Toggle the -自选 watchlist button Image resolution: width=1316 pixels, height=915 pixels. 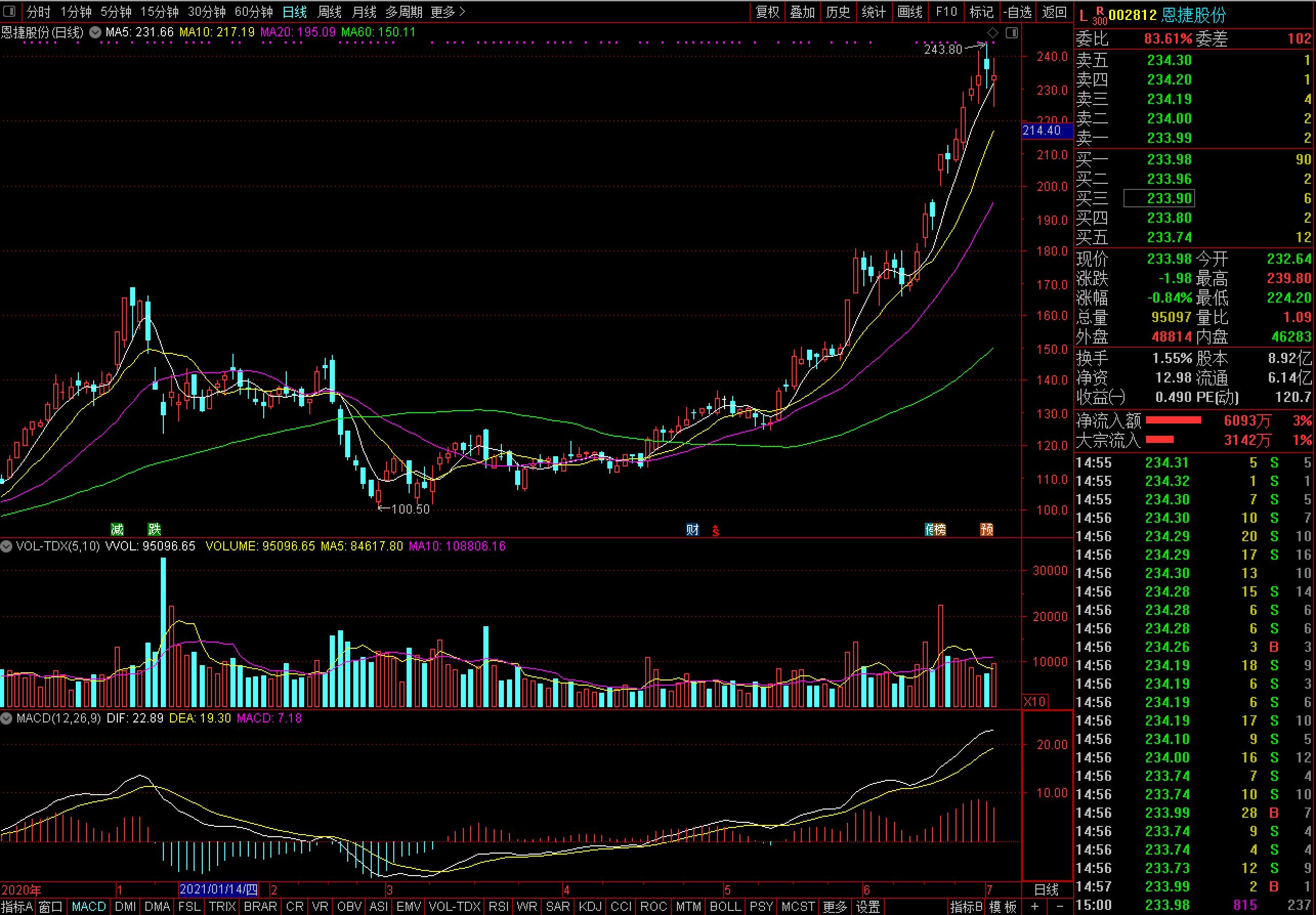(x=1018, y=12)
